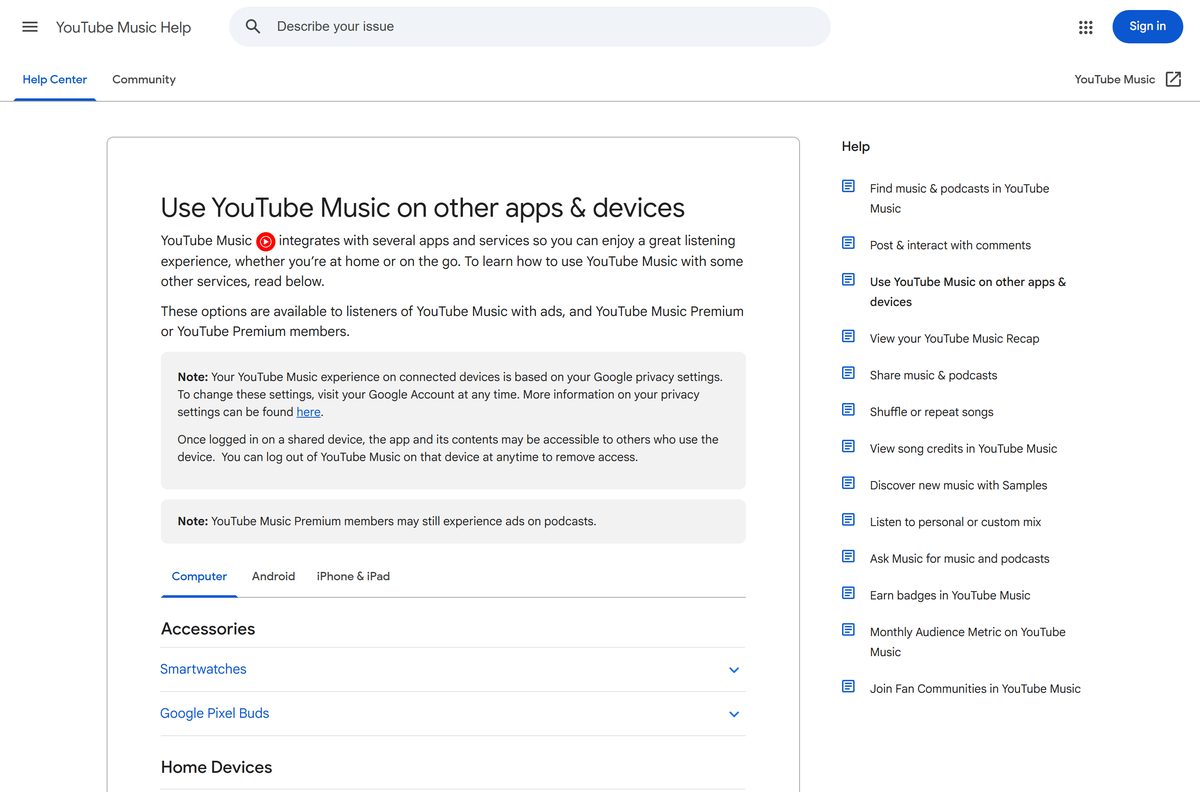Image resolution: width=1200 pixels, height=792 pixels.
Task: Select the Android tab
Action: [273, 576]
